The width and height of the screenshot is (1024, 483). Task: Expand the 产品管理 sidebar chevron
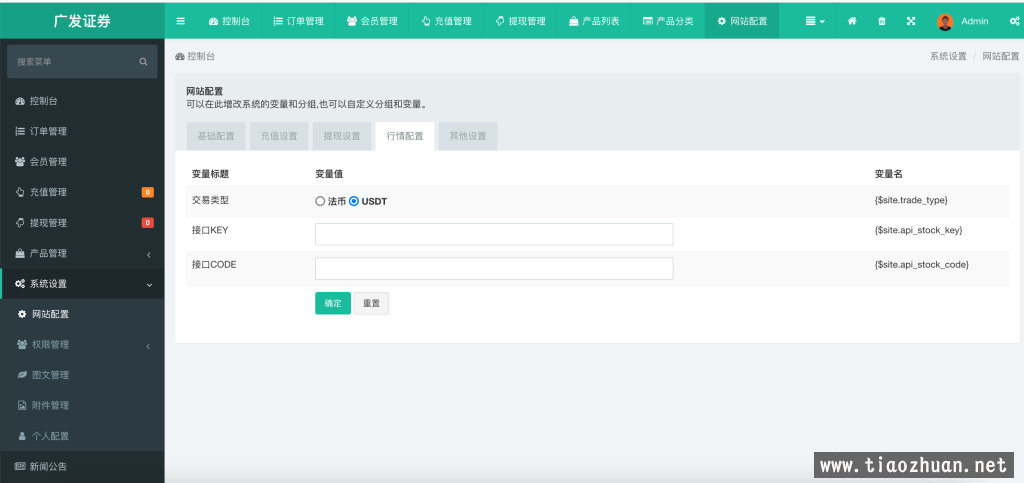149,254
